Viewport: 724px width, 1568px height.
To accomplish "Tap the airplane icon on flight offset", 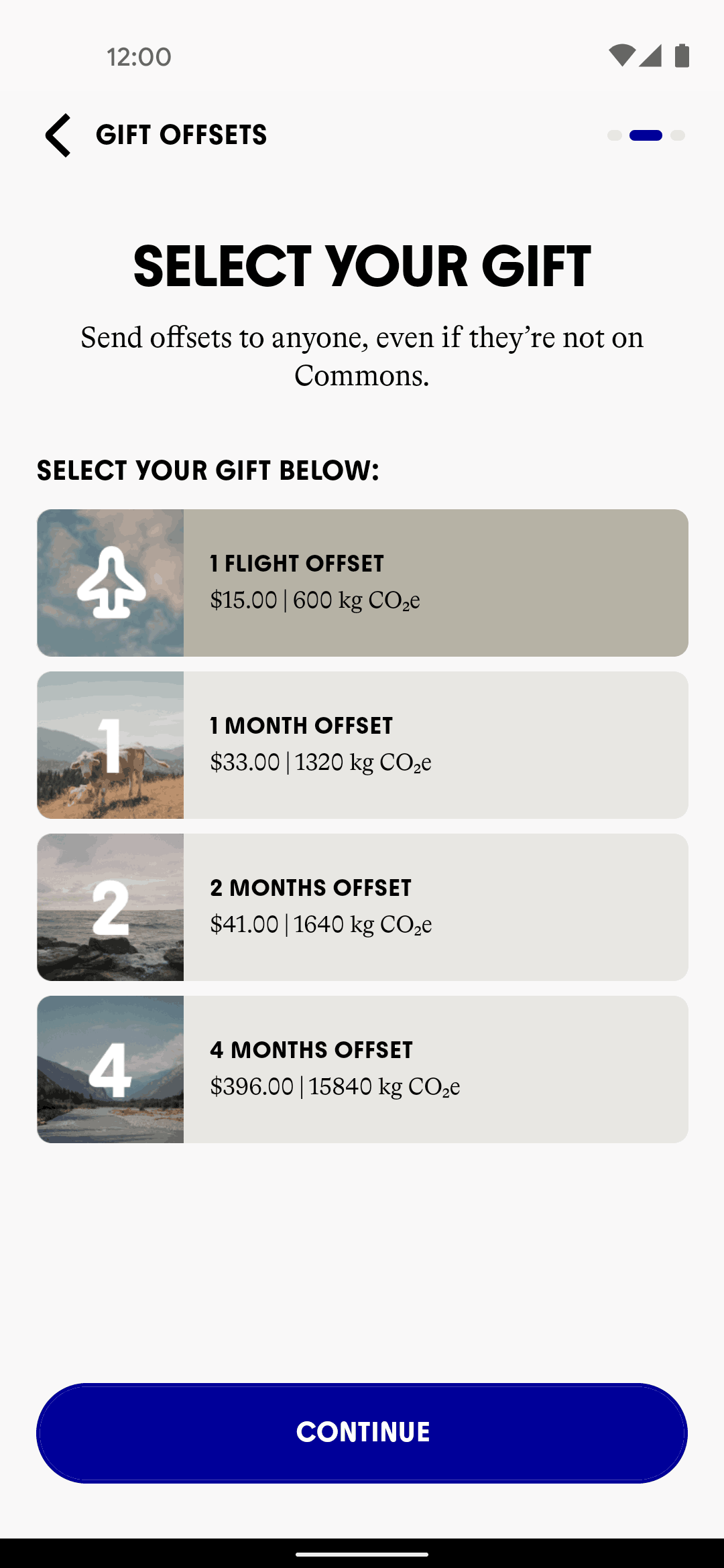I will click(111, 582).
